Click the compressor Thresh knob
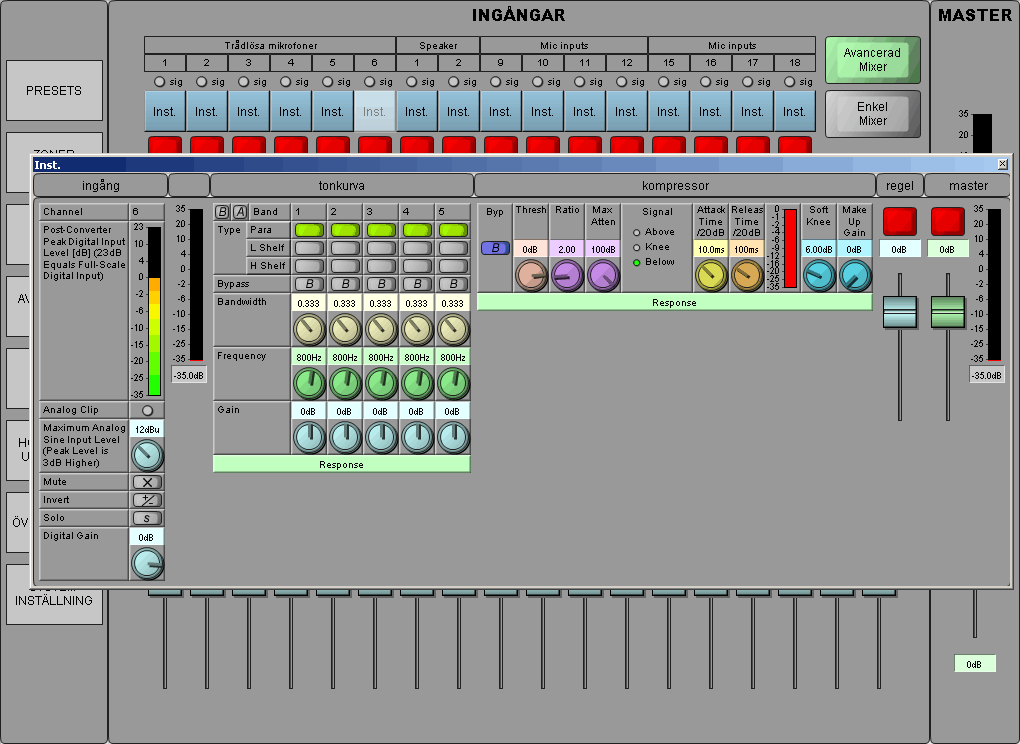 click(x=531, y=275)
